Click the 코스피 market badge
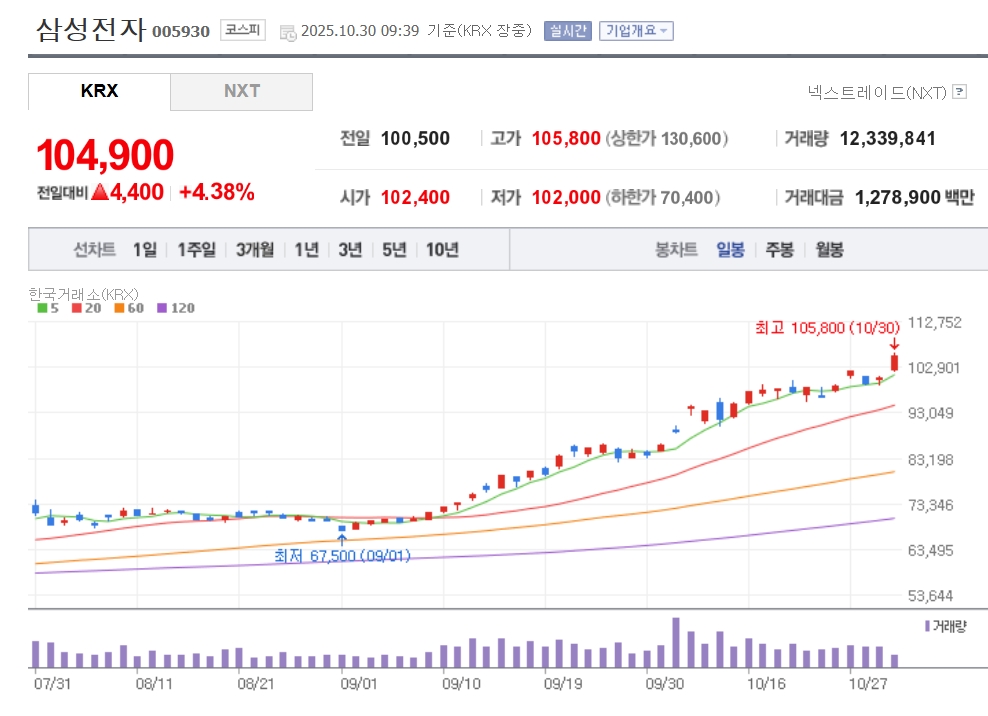This screenshot has width=988, height=716. coord(243,31)
